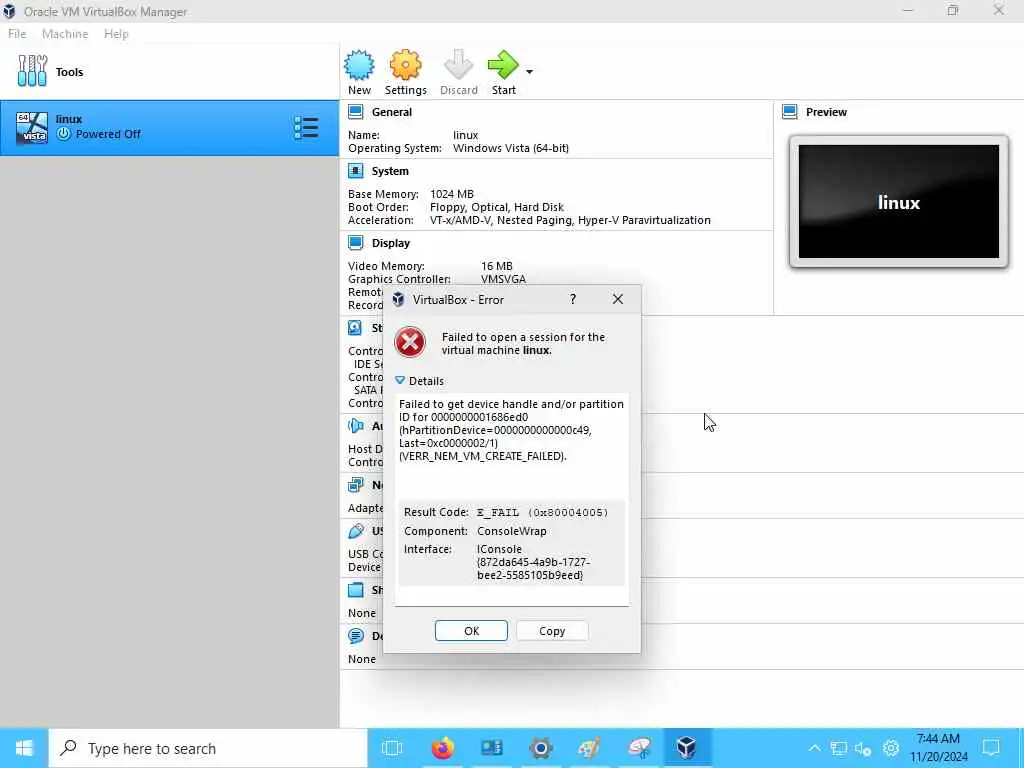The width and height of the screenshot is (1024, 768).
Task: Click the USB section icon
Action: pyautogui.click(x=355, y=531)
